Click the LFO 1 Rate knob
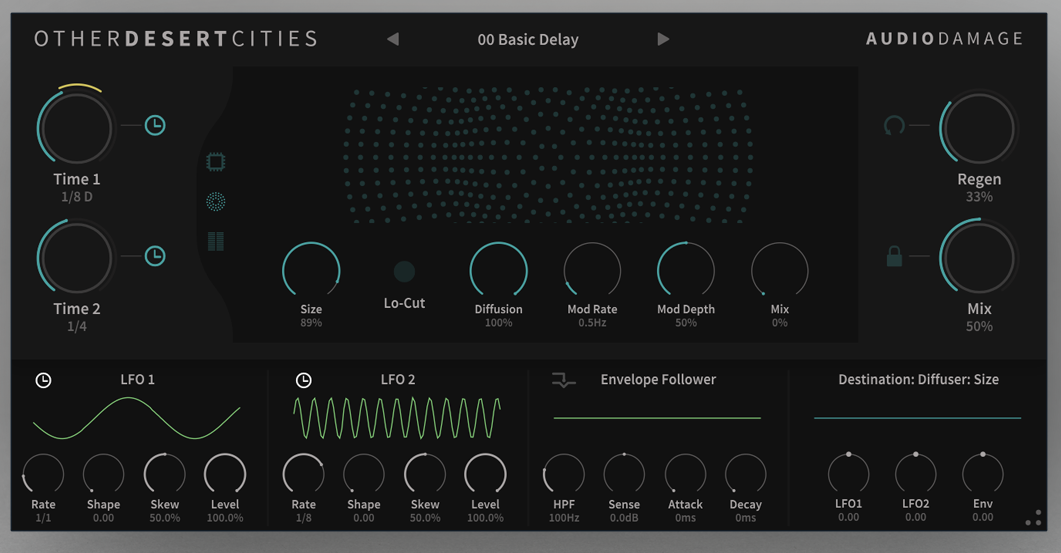Image resolution: width=1061 pixels, height=553 pixels. tap(43, 474)
